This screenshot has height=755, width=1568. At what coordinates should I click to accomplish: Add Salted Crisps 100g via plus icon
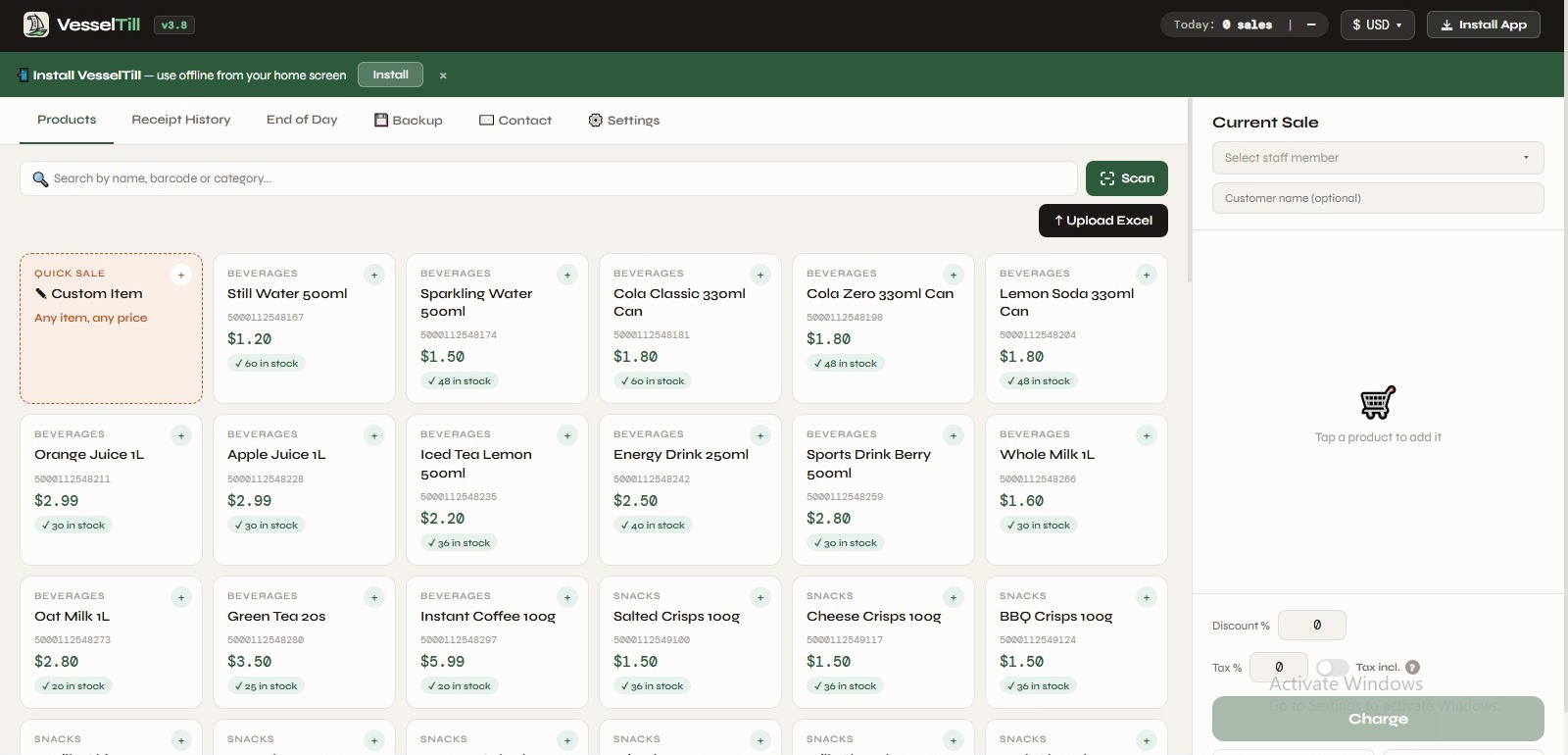[760, 597]
